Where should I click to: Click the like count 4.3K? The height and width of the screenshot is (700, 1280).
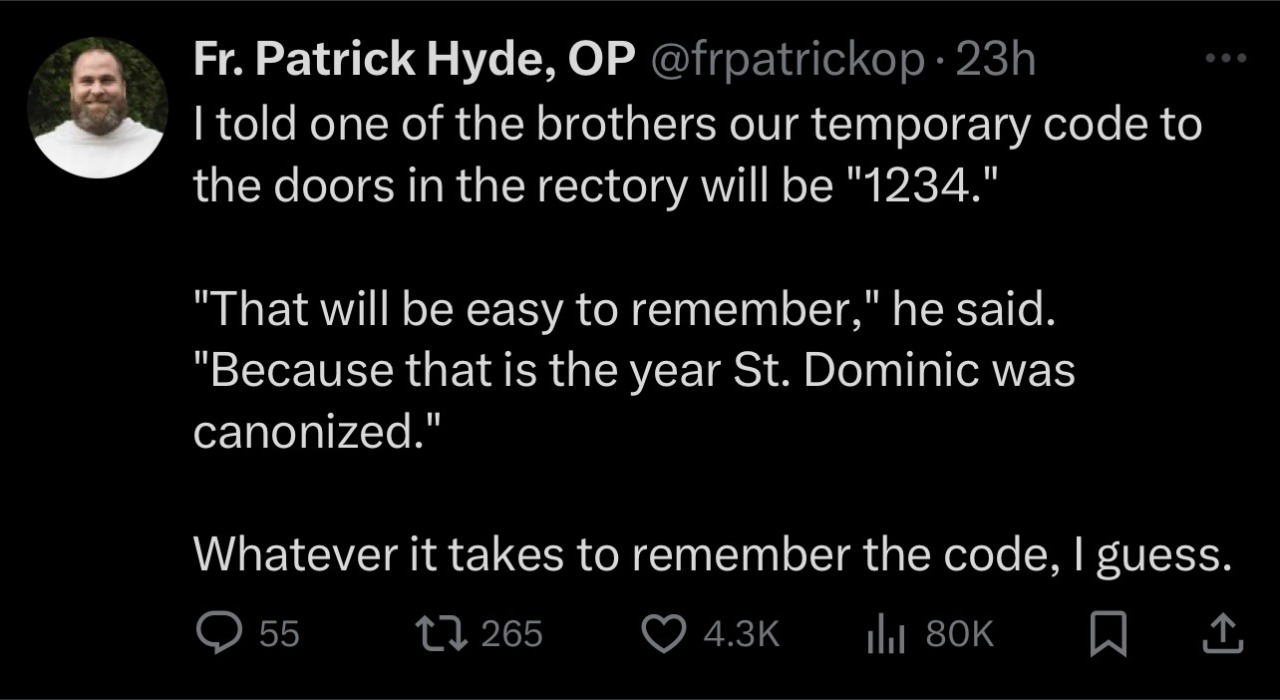pyautogui.click(x=741, y=633)
